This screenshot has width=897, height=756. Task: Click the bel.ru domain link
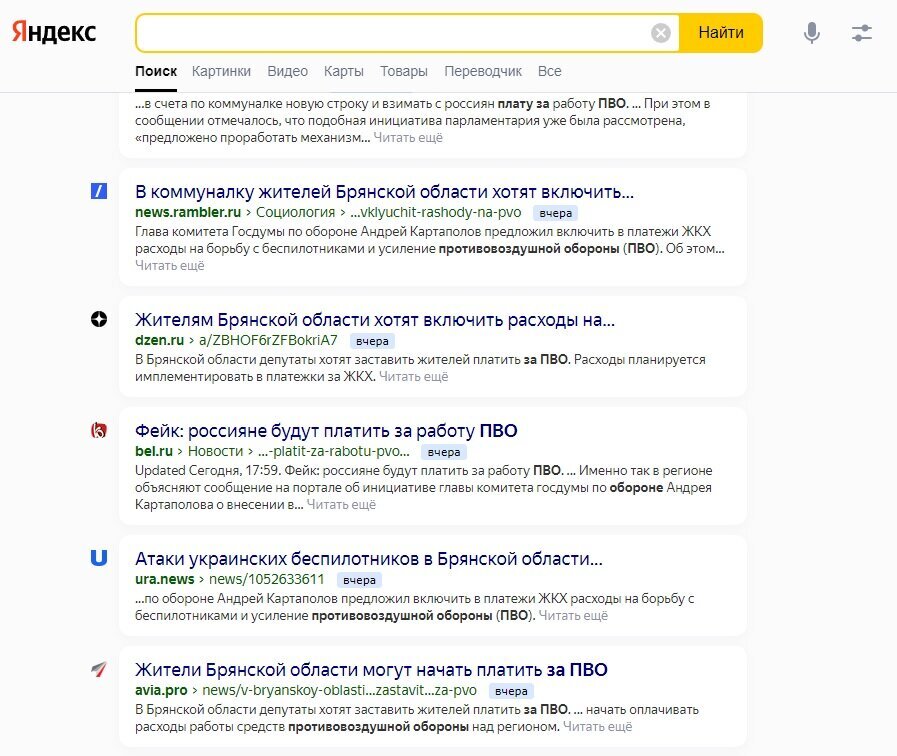tap(153, 451)
